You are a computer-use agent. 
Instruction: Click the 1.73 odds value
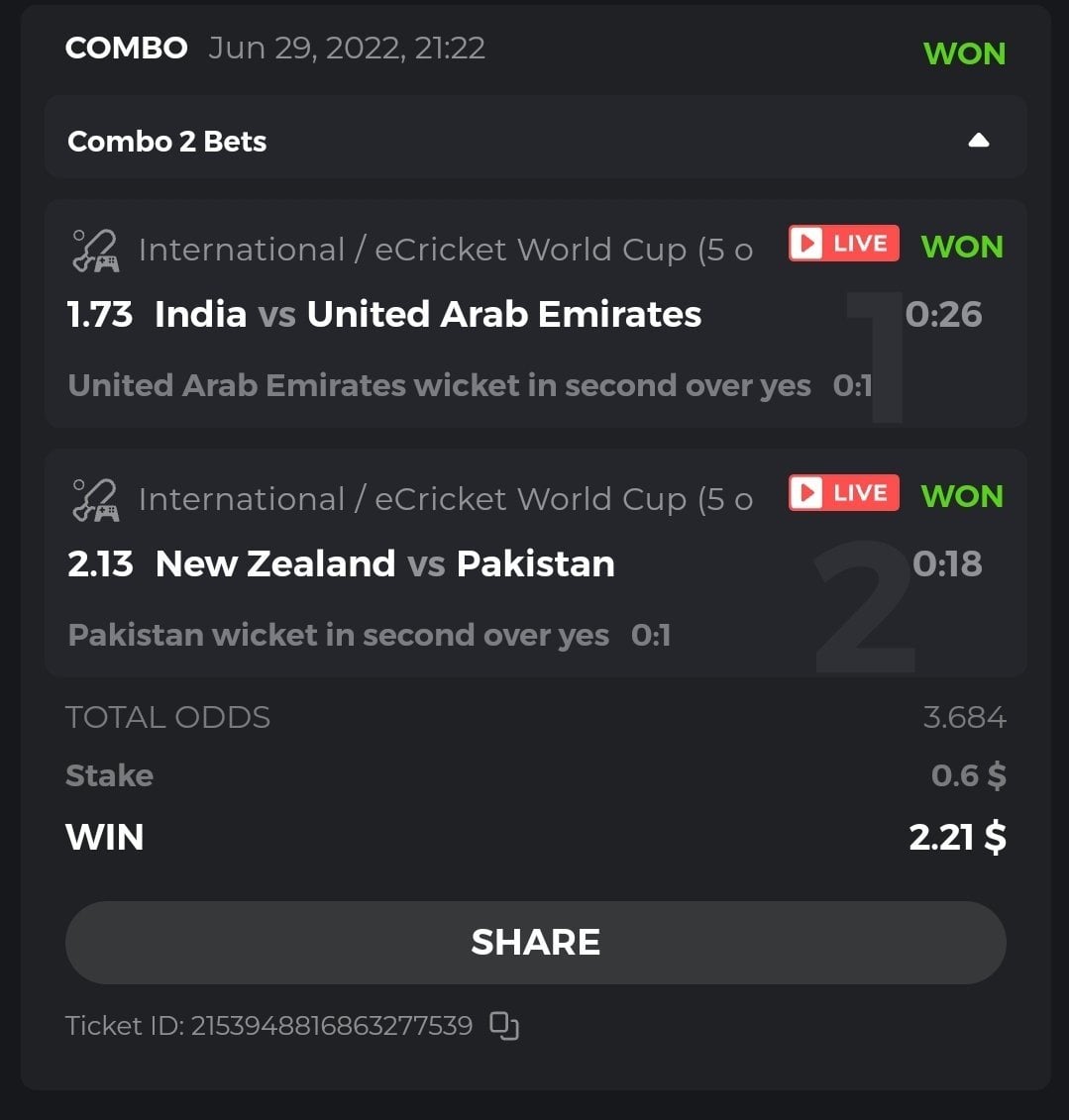click(x=99, y=315)
